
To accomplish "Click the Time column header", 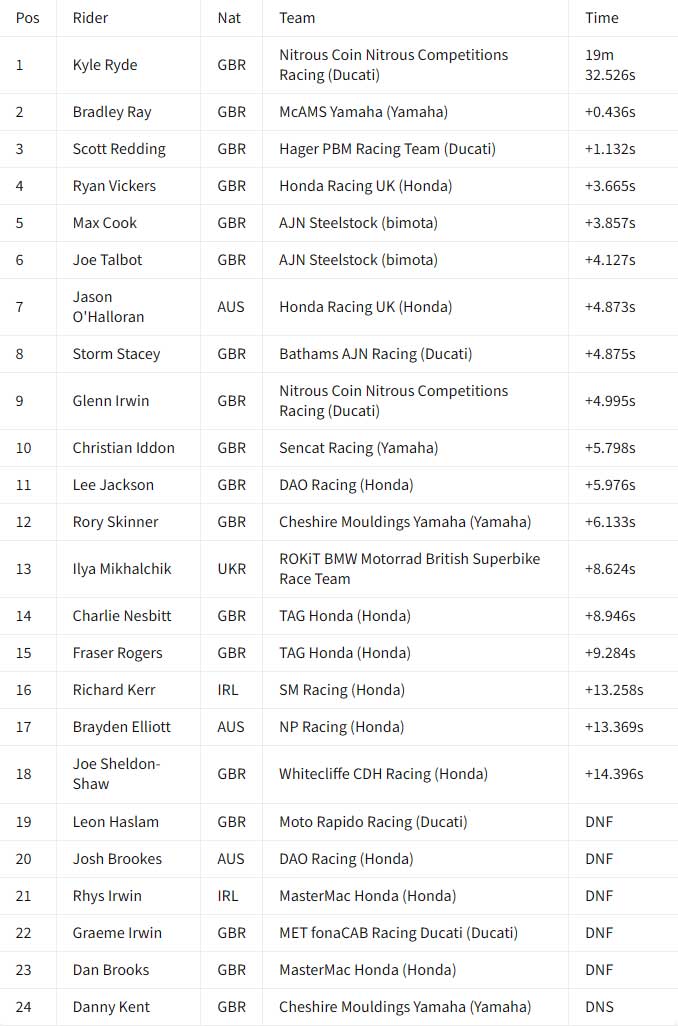I will pos(601,18).
